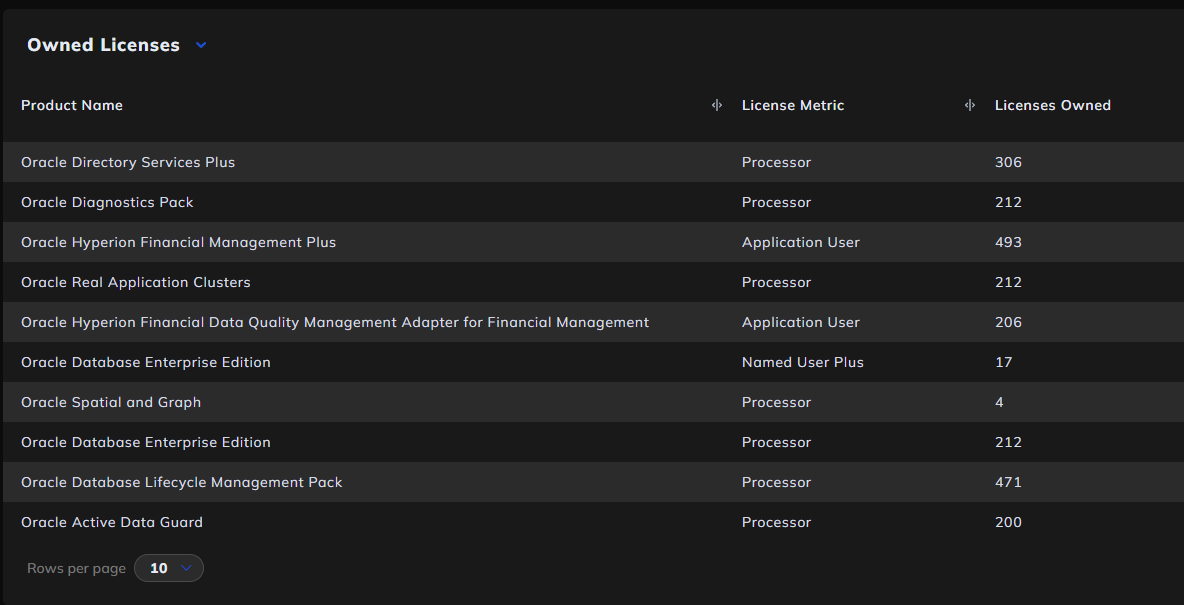Select Oracle Diagnostics Pack row
The height and width of the screenshot is (605, 1184).
(x=594, y=202)
